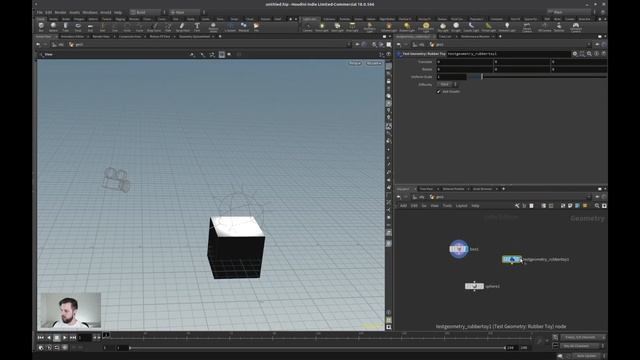The width and height of the screenshot is (640, 360).
Task: Add a Camera from the lights shelf
Action: click(x=307, y=27)
